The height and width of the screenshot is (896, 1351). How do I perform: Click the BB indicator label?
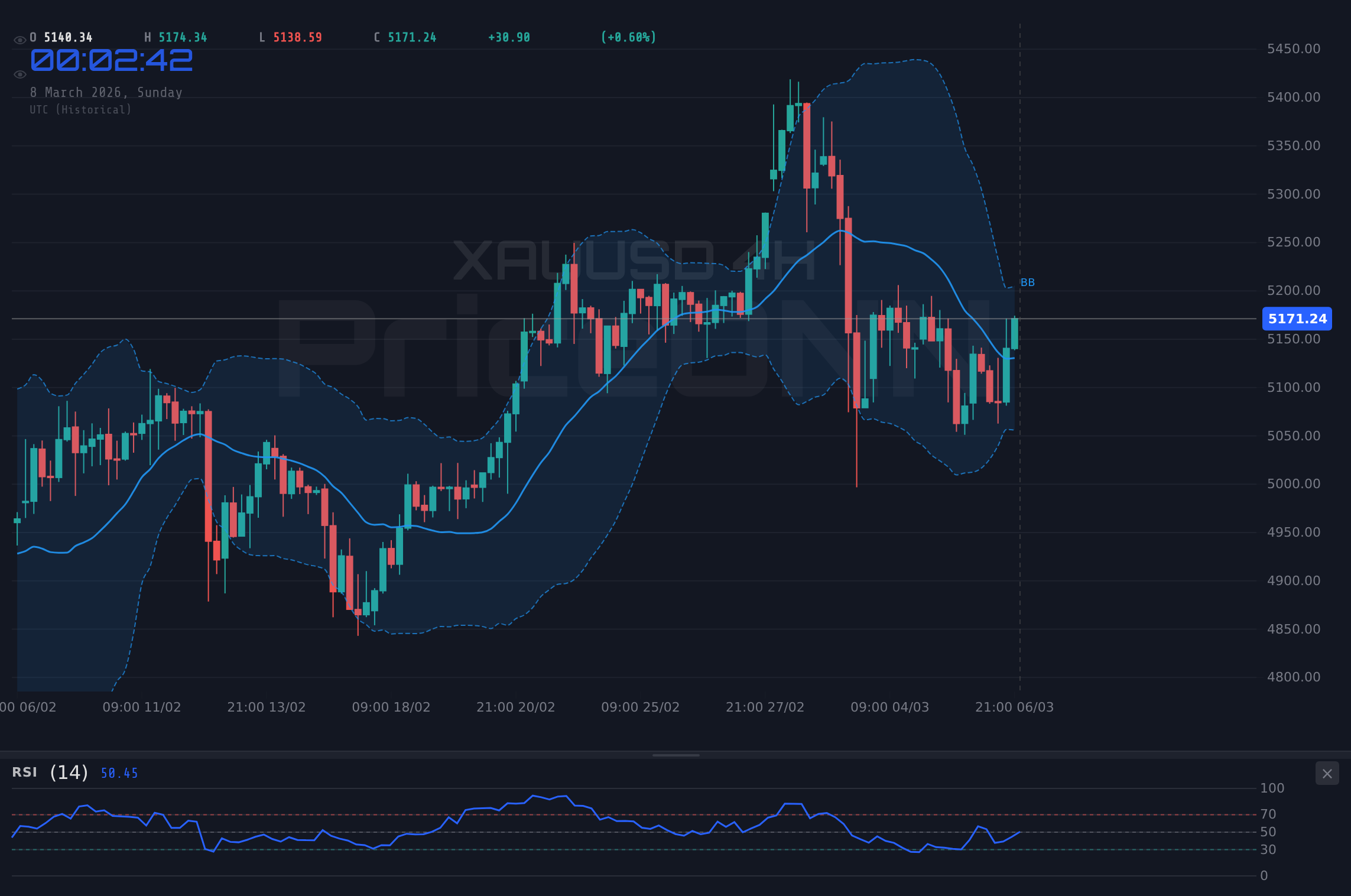1028,283
